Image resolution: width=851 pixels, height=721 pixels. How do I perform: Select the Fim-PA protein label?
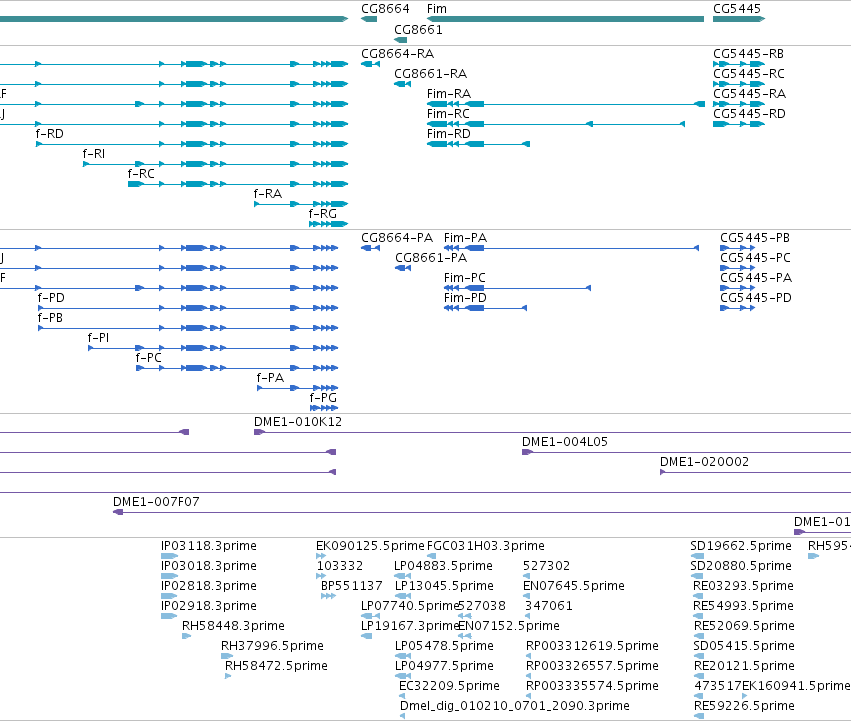tap(466, 238)
